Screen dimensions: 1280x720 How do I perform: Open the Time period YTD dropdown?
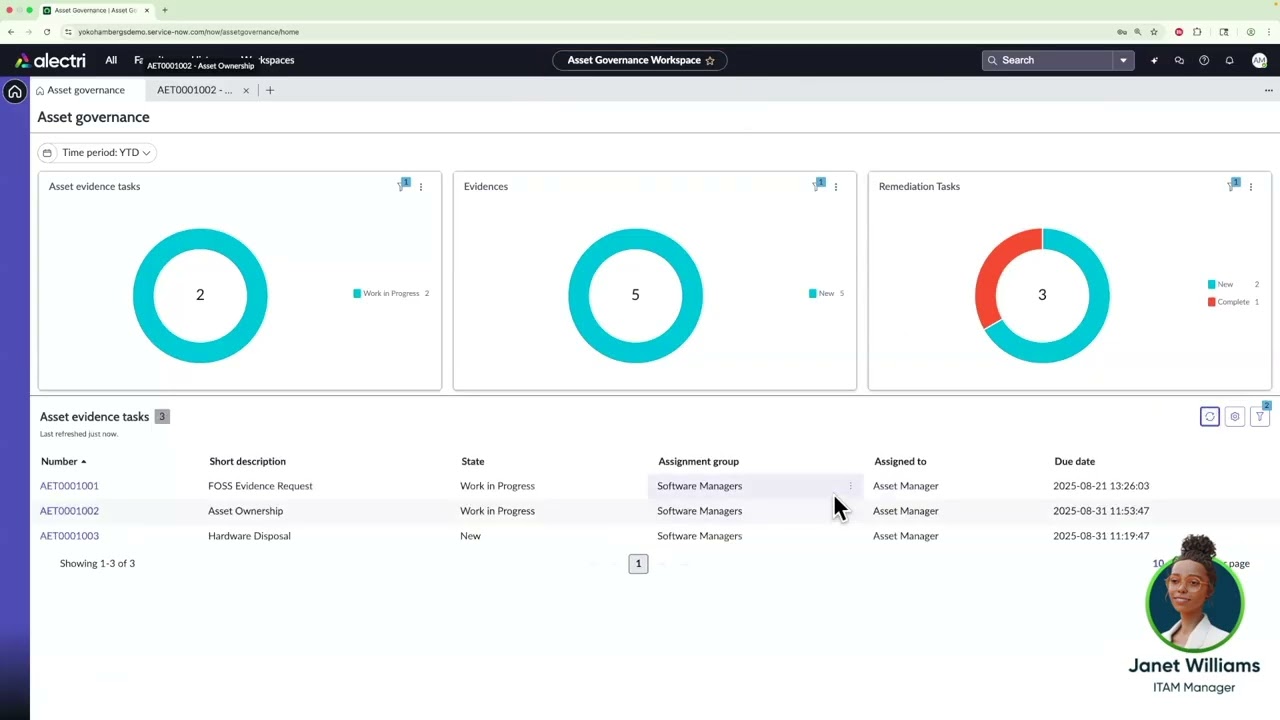[x=100, y=152]
